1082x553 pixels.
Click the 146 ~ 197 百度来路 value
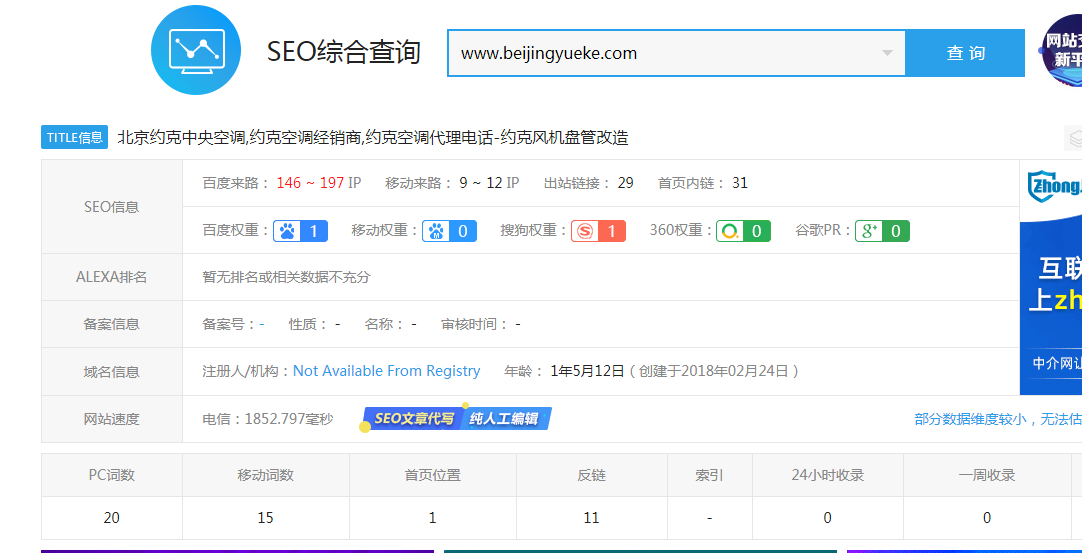click(x=310, y=183)
